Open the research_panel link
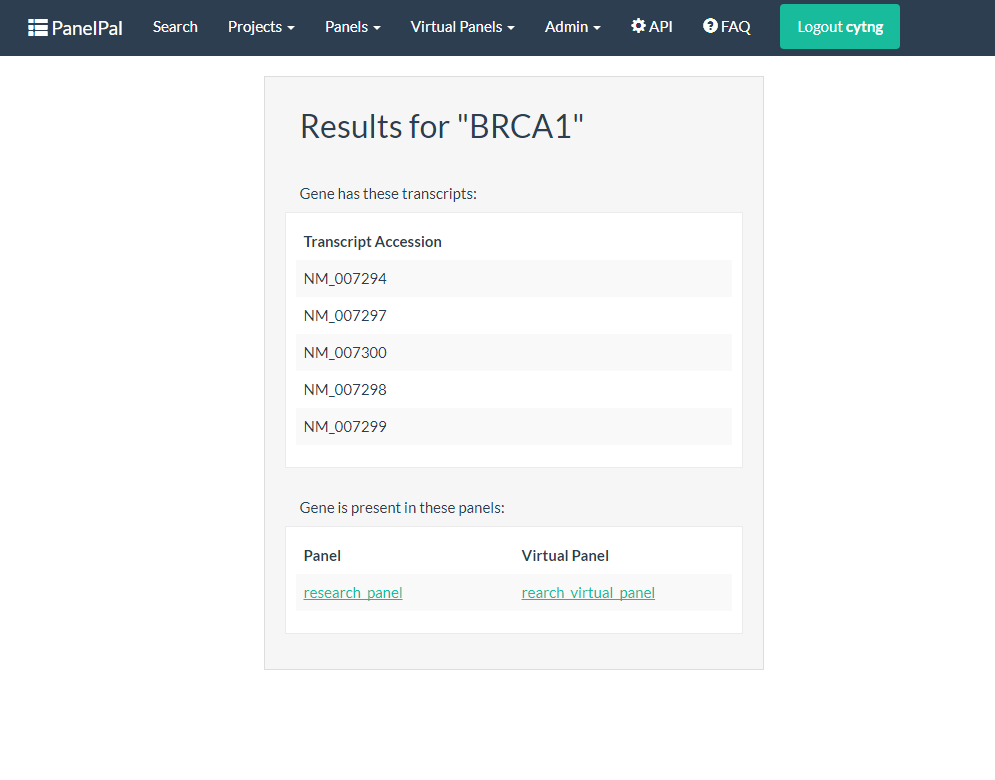This screenshot has width=995, height=780. pos(353,593)
